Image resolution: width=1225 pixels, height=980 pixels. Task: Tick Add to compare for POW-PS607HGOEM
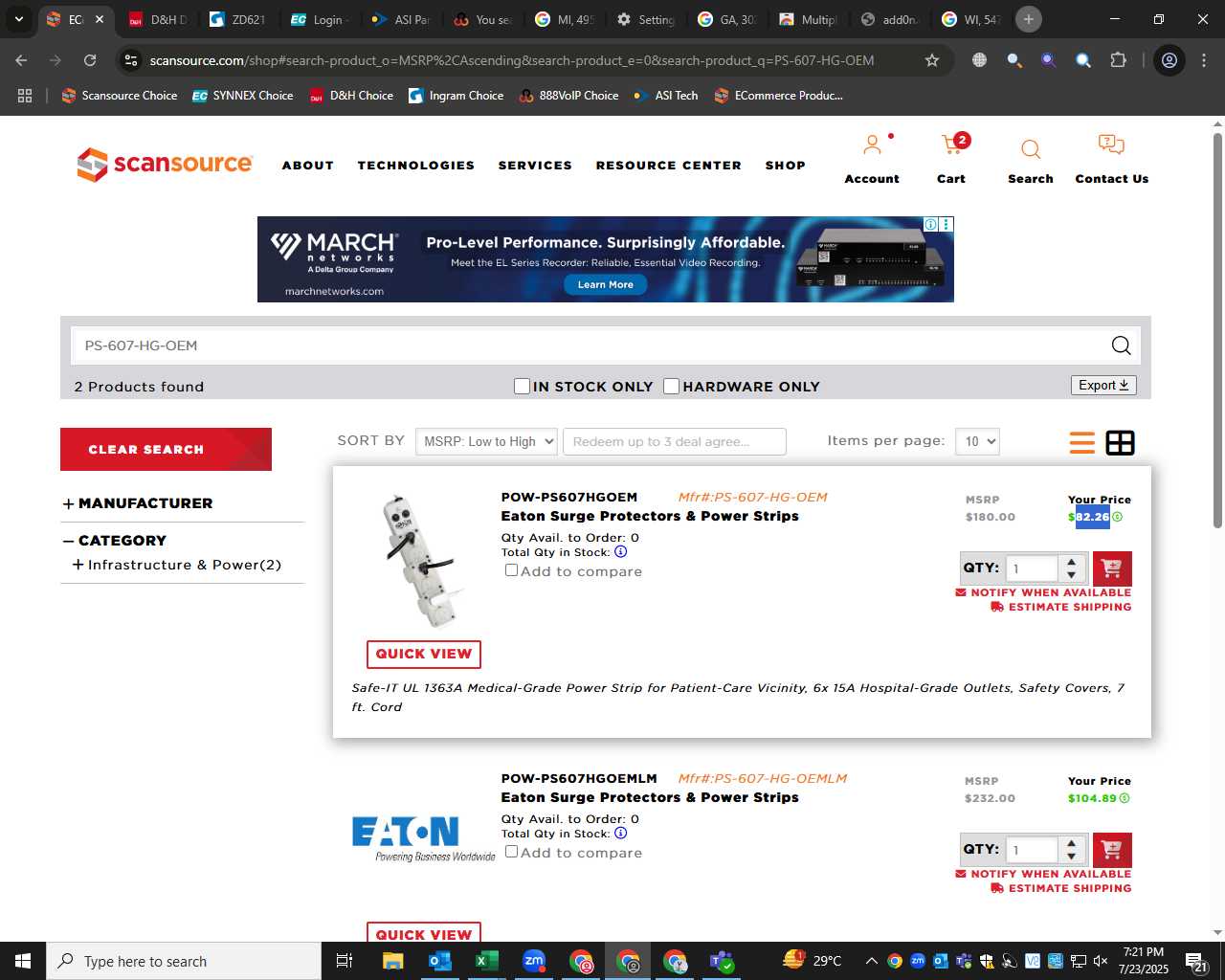click(x=511, y=569)
